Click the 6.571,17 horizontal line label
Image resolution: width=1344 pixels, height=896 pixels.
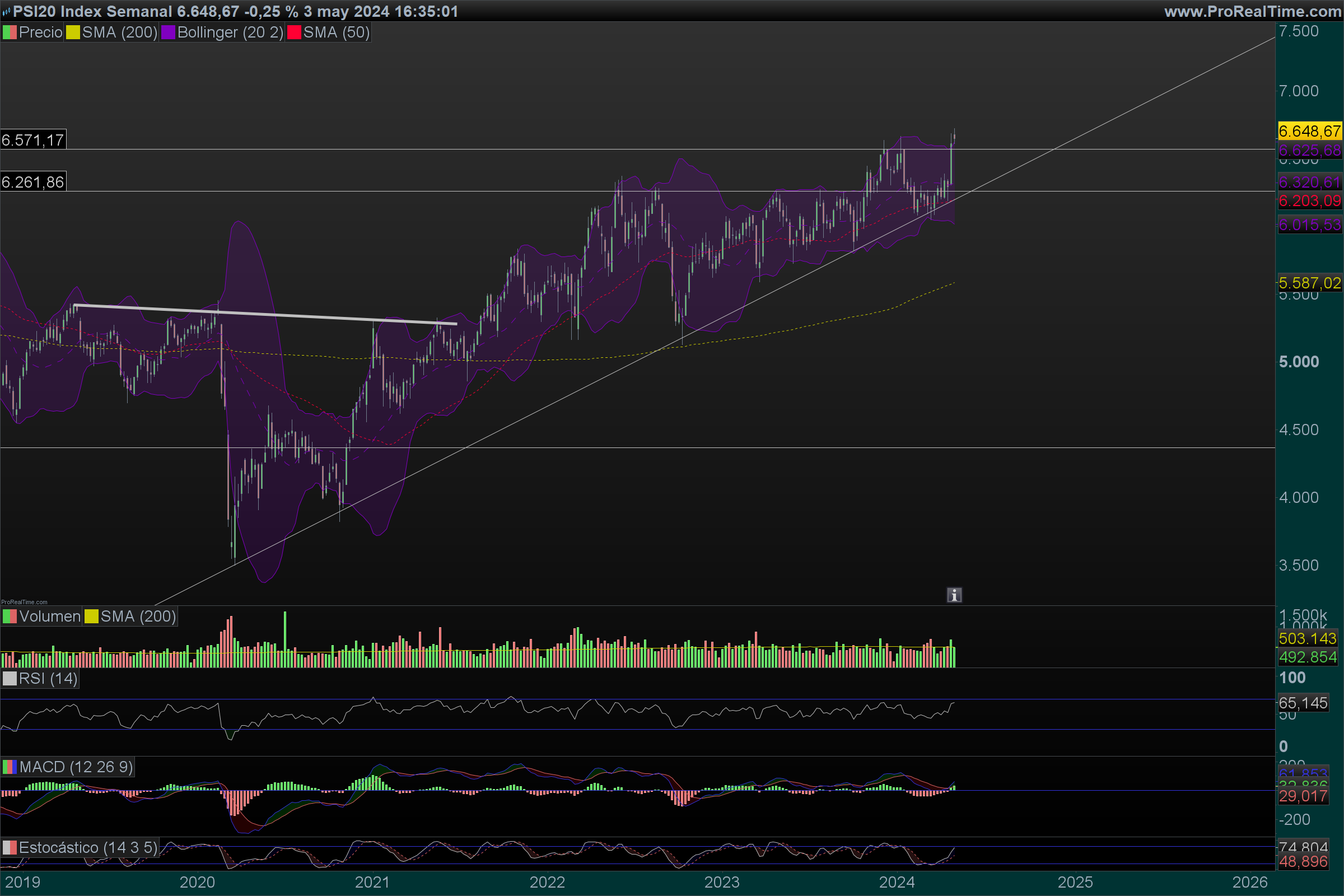coord(33,140)
